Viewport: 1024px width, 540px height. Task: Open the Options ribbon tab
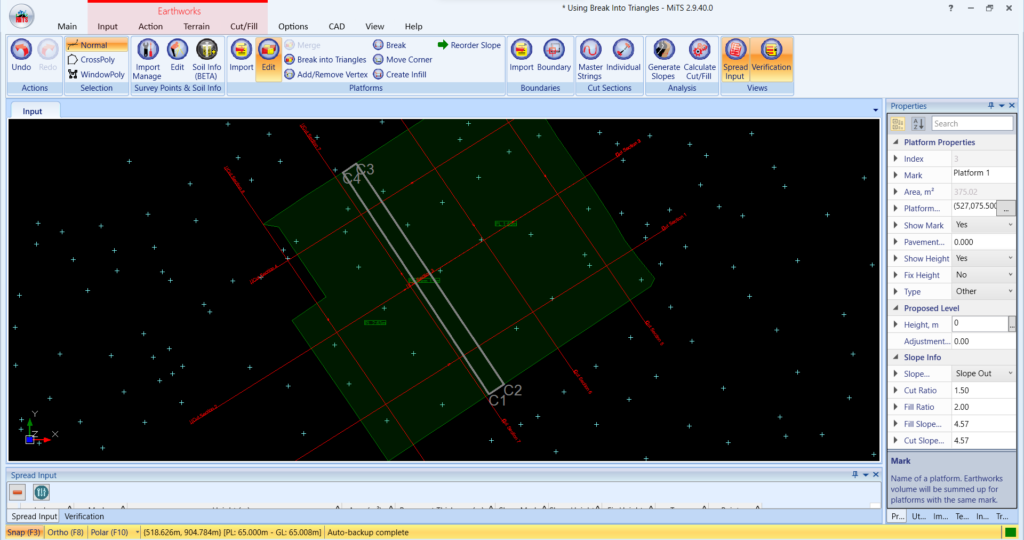[293, 27]
